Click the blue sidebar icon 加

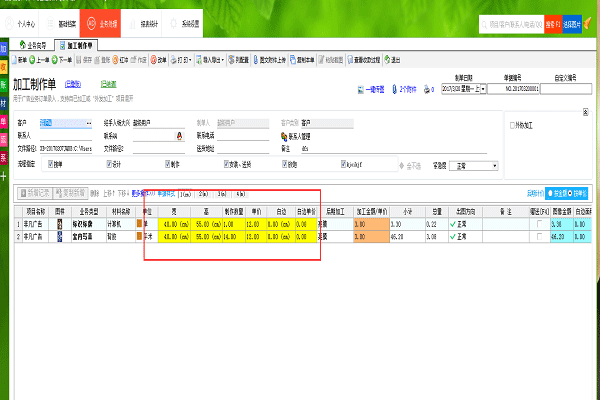[x=3, y=49]
